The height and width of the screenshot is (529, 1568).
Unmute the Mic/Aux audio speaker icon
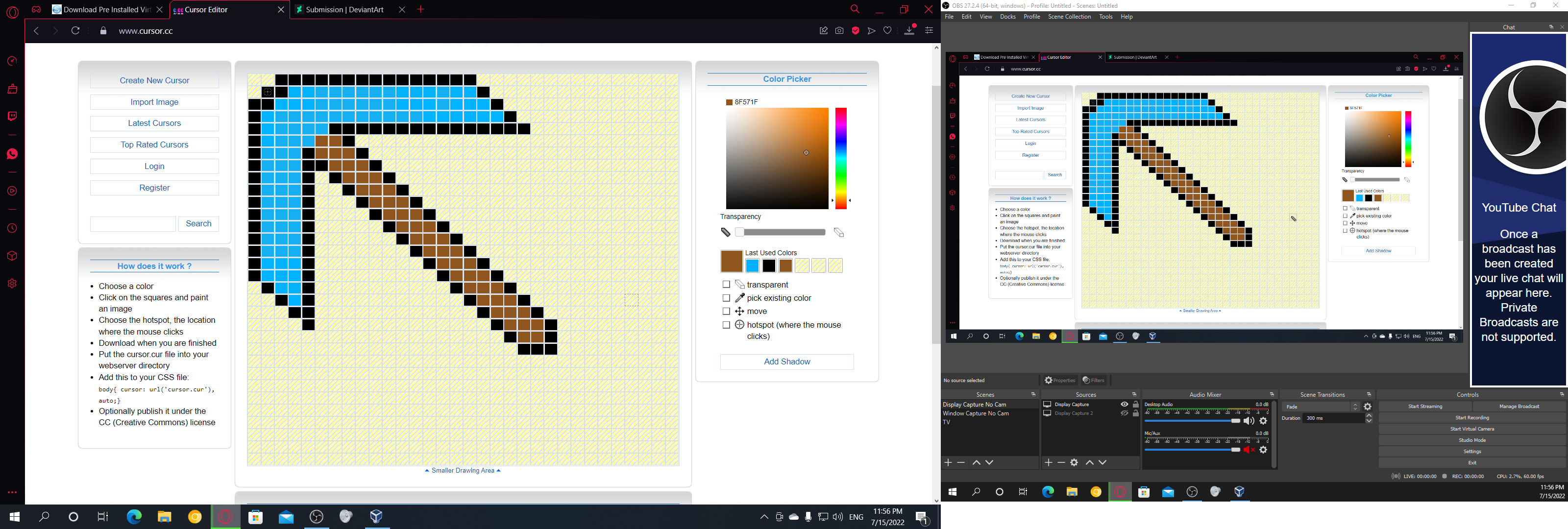click(x=1249, y=450)
